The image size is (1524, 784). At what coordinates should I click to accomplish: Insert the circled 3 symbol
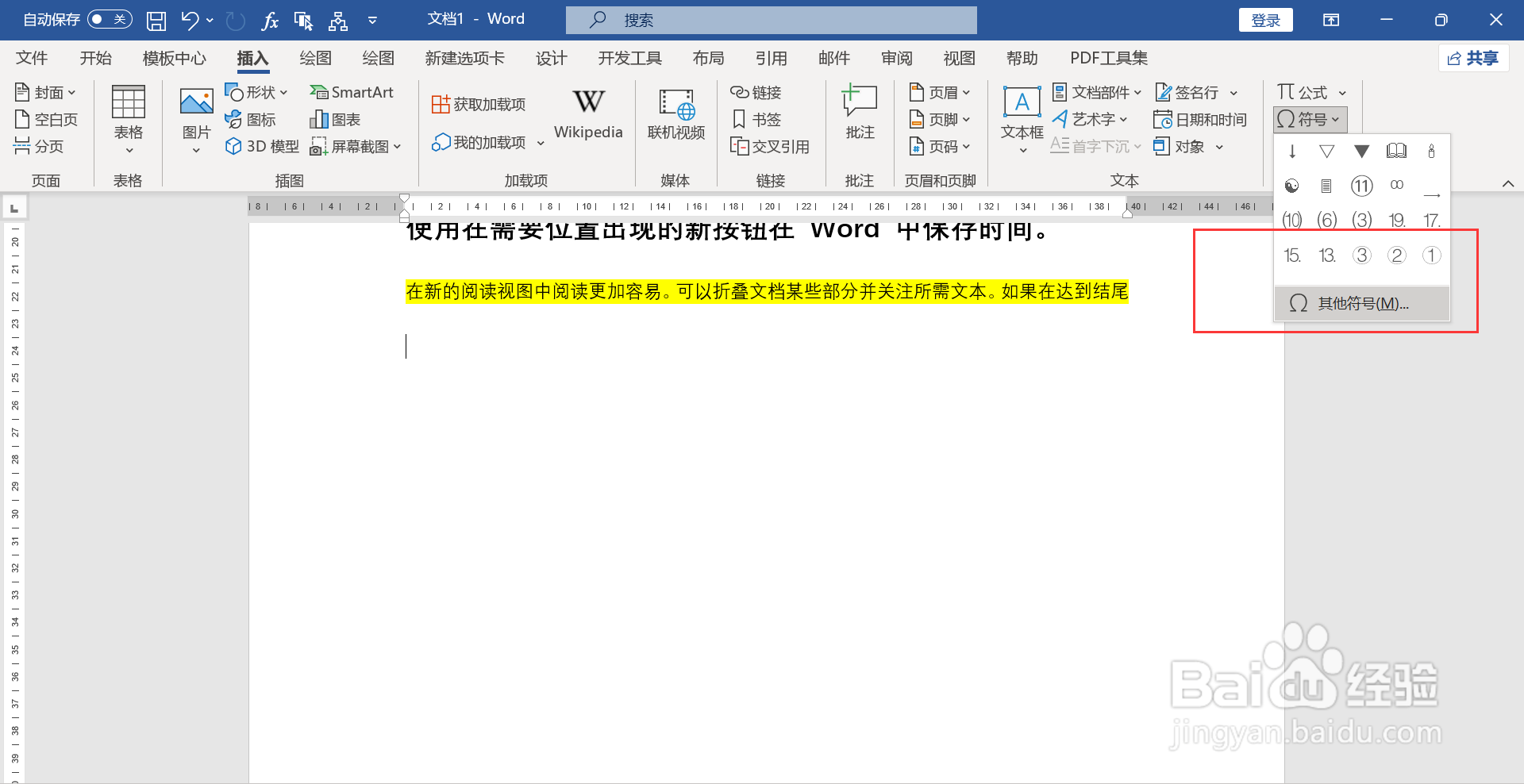click(1362, 255)
